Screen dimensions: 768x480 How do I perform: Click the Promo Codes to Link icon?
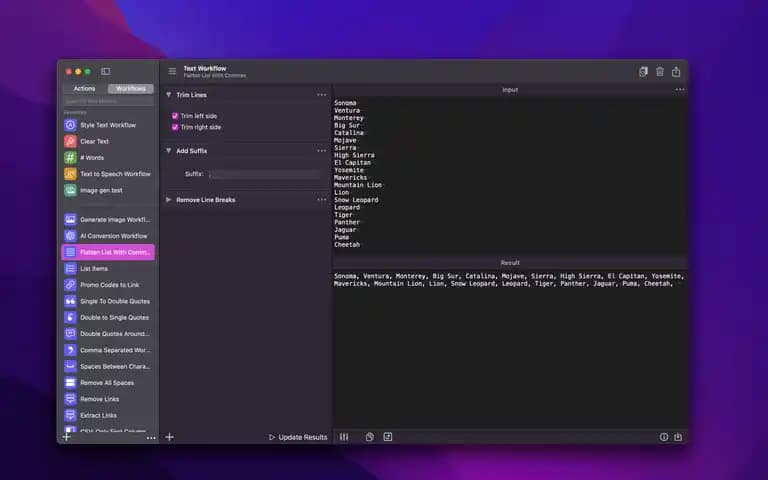[71, 285]
